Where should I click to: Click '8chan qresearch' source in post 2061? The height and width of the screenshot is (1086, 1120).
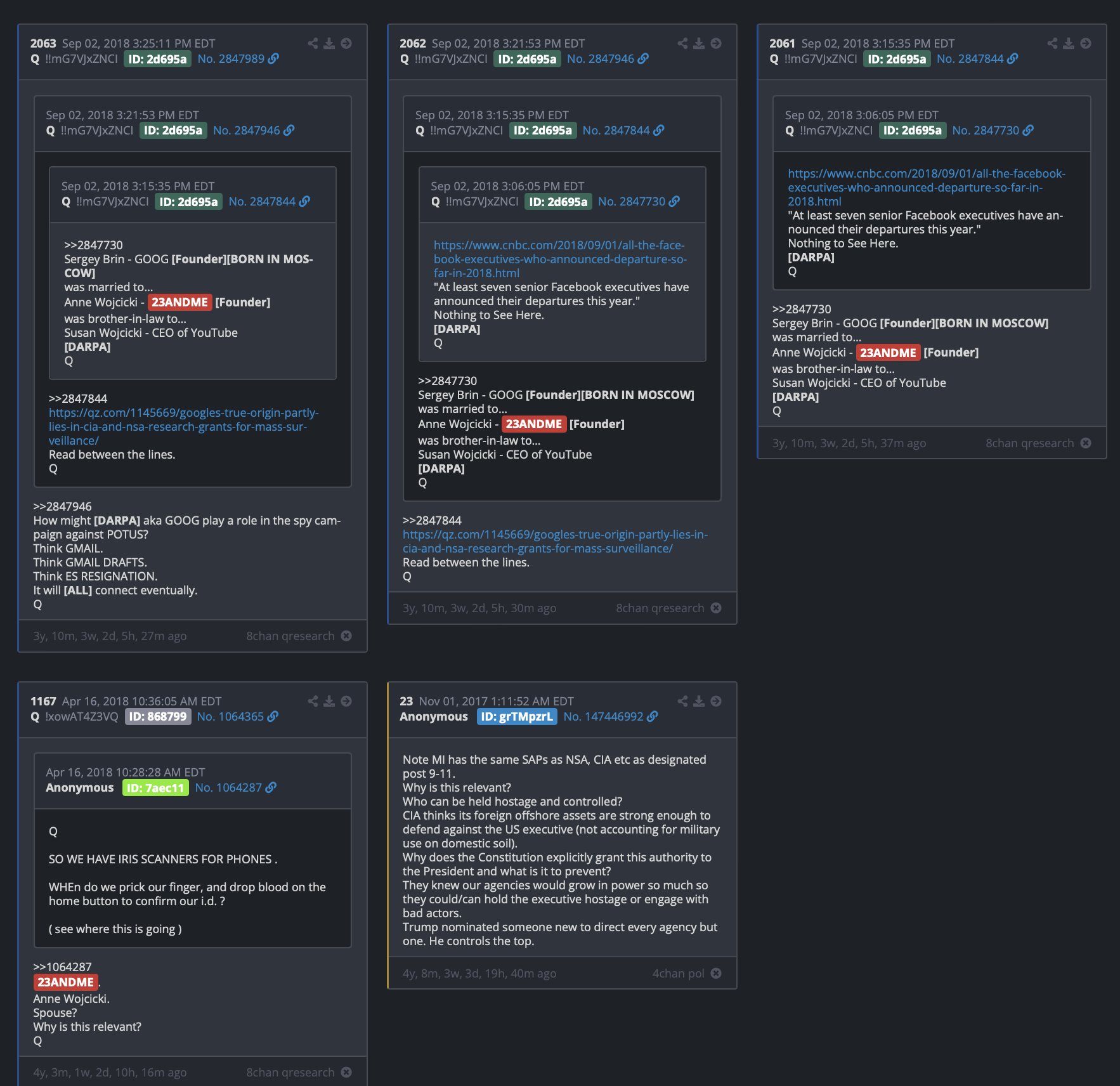pyautogui.click(x=1030, y=443)
